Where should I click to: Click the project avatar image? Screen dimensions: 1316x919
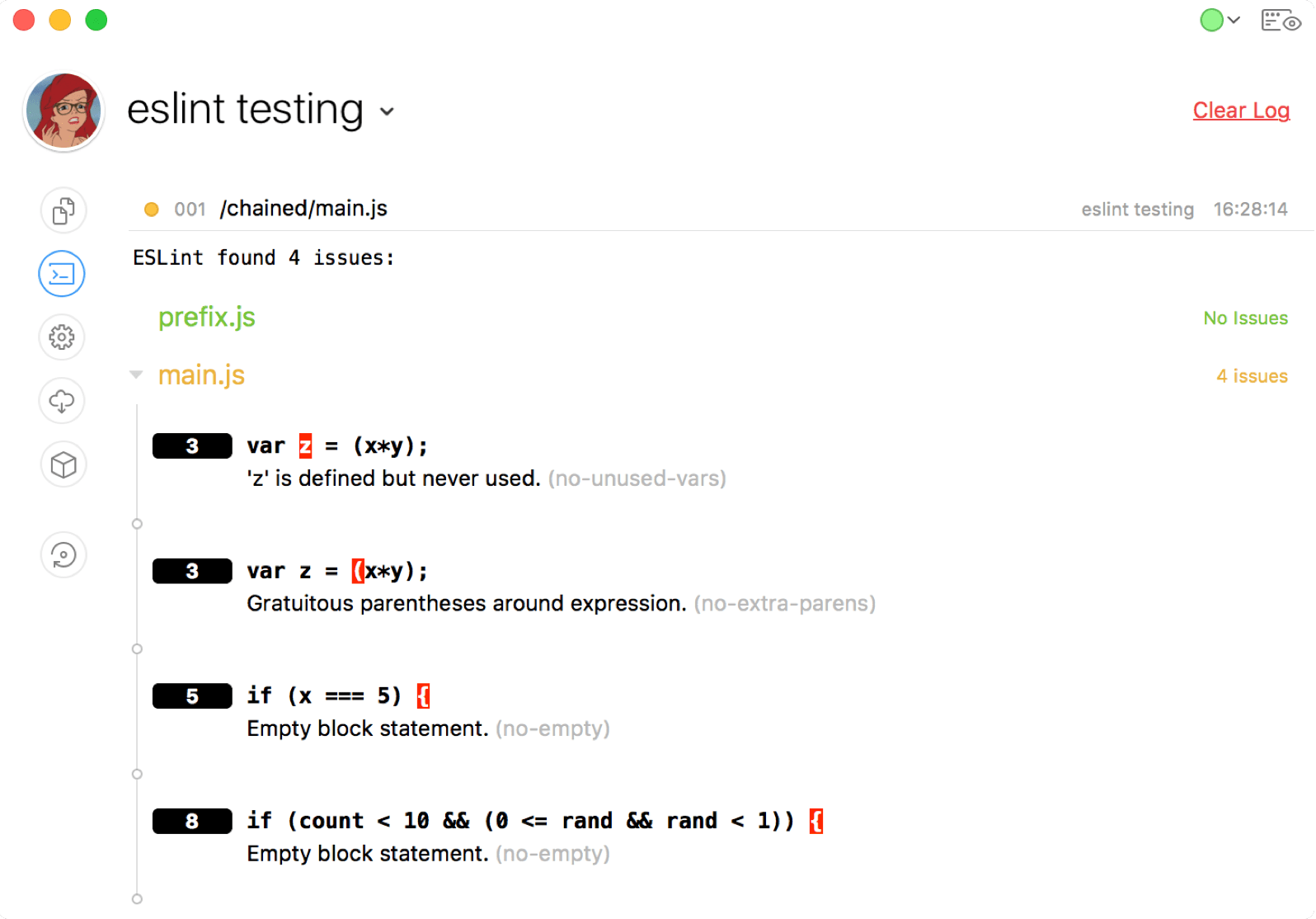(x=63, y=111)
